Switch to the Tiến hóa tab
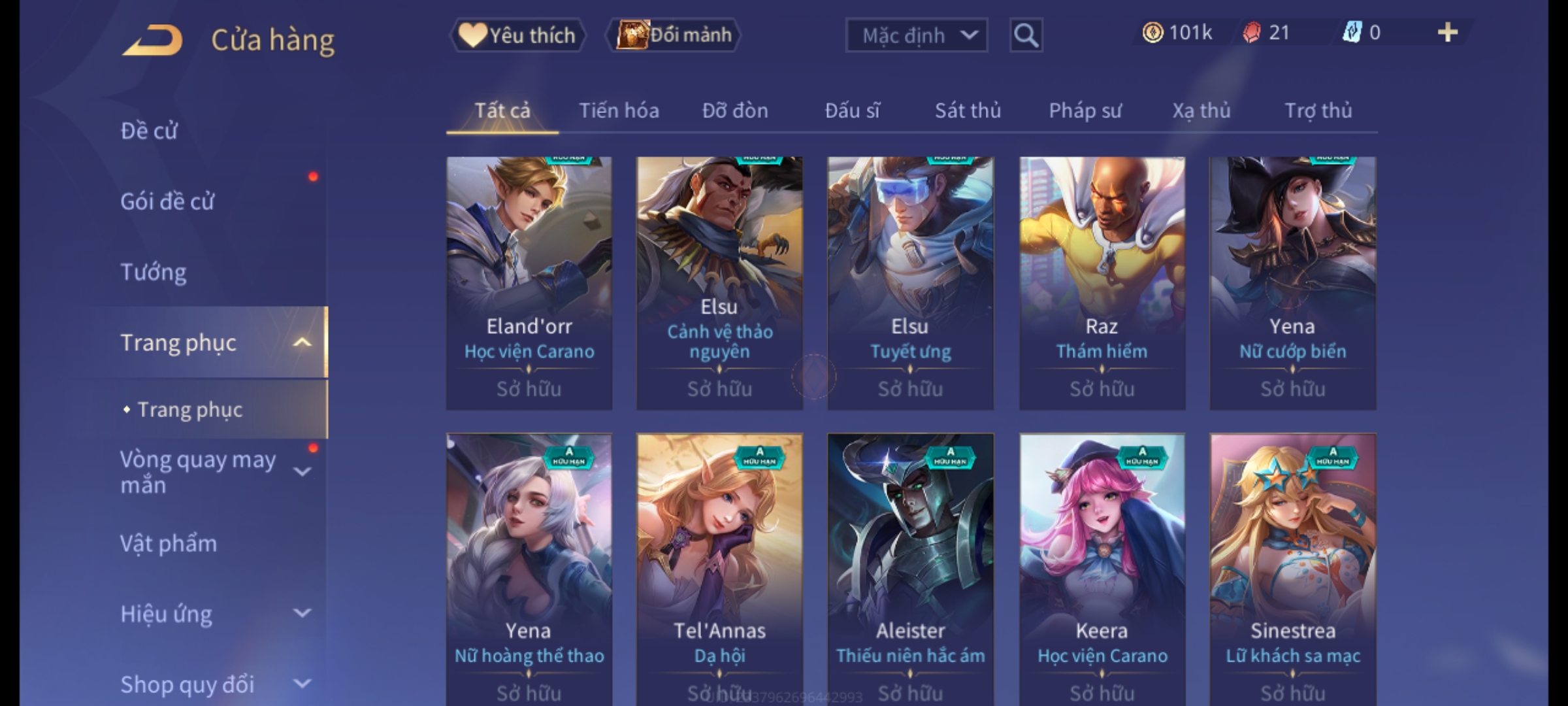This screenshot has width=1568, height=706. 619,110
